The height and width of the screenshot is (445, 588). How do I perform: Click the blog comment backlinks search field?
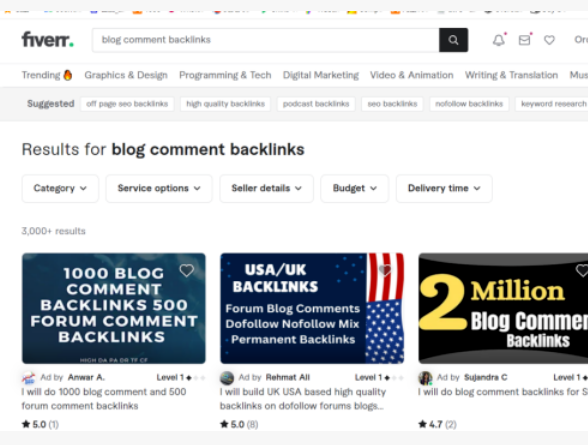point(266,40)
